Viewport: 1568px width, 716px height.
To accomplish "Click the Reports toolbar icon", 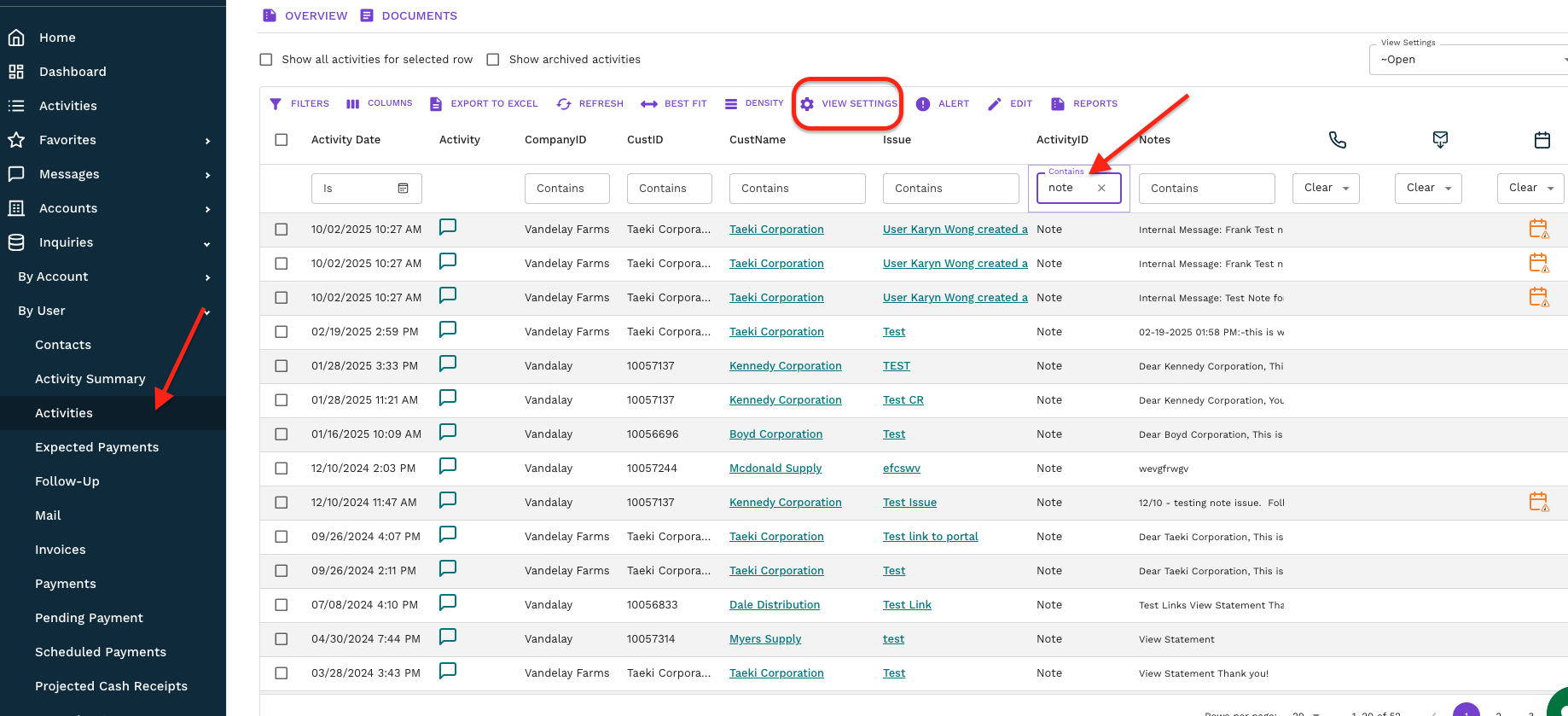I will pyautogui.click(x=1058, y=104).
